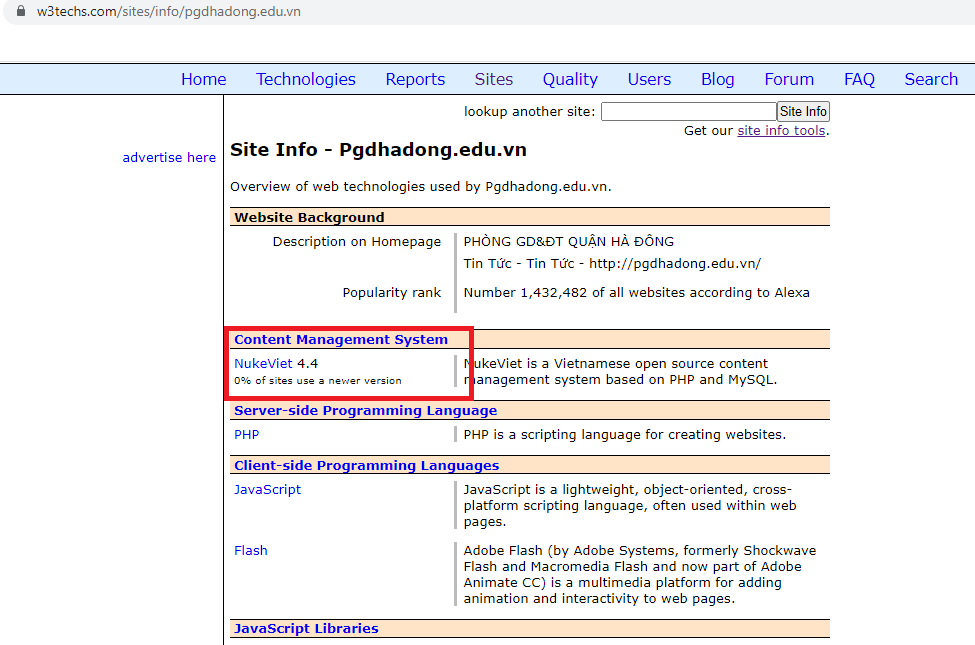
Task: Click the 'lookup another site:' label
Action: pos(529,111)
